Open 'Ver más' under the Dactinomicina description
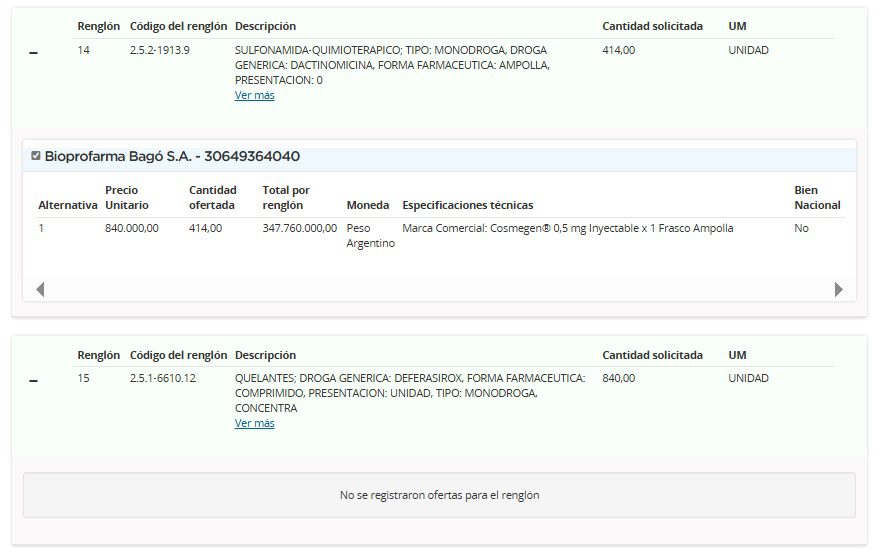This screenshot has height=556, width=881. 254,96
